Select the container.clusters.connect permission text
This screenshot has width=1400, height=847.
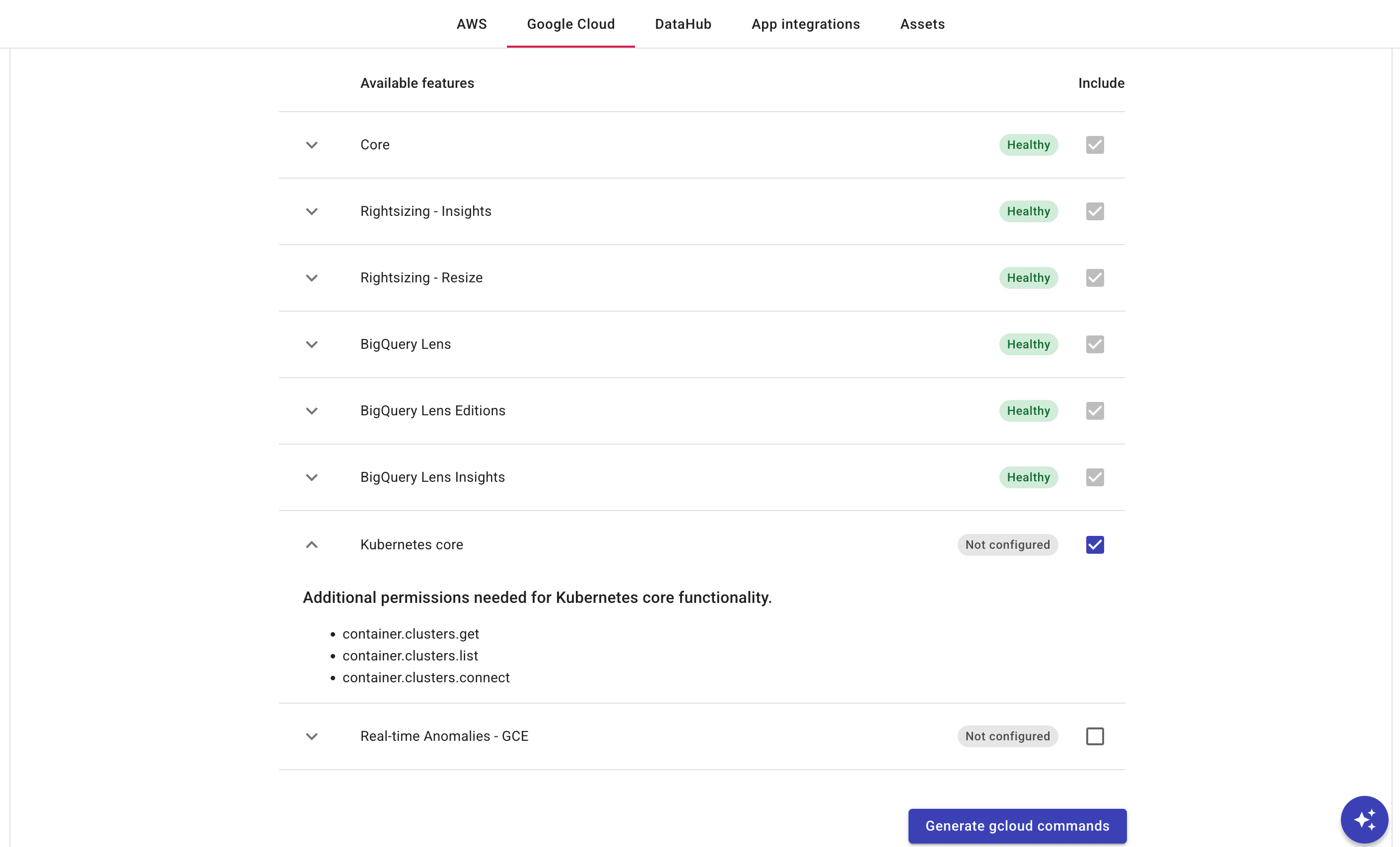[426, 677]
